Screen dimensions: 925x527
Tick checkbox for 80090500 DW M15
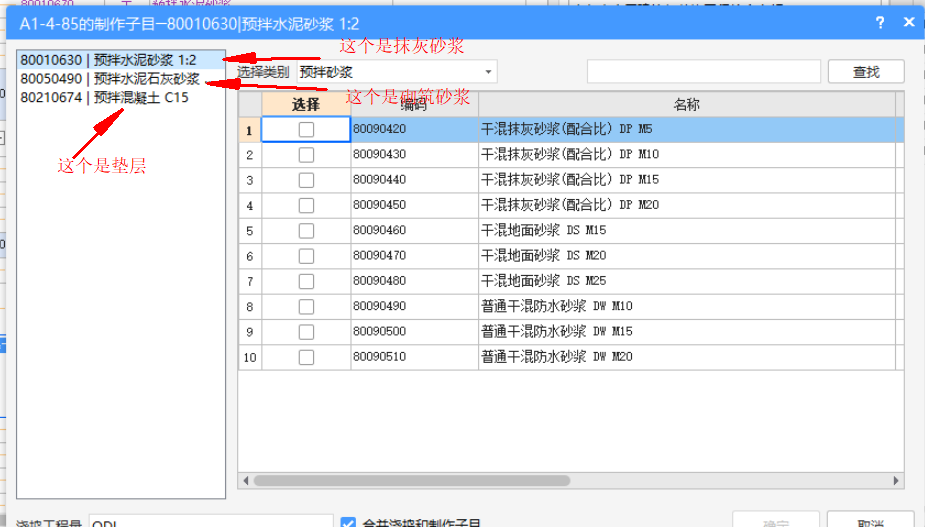(306, 332)
